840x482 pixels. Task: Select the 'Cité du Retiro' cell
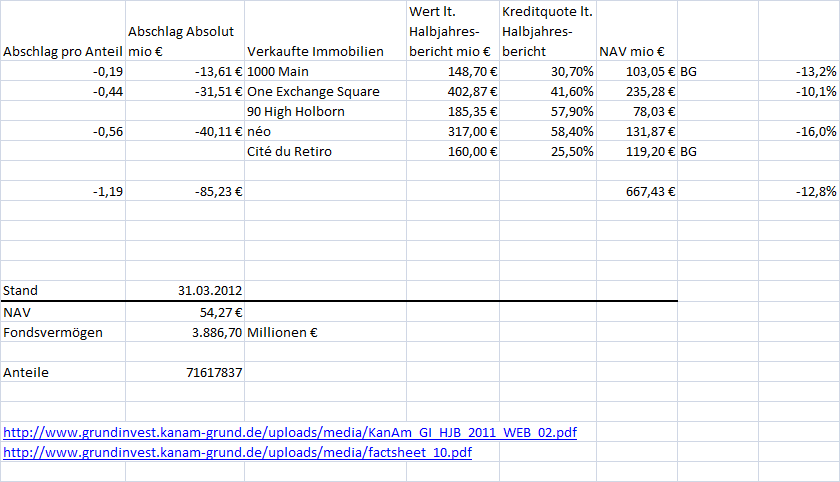click(289, 151)
